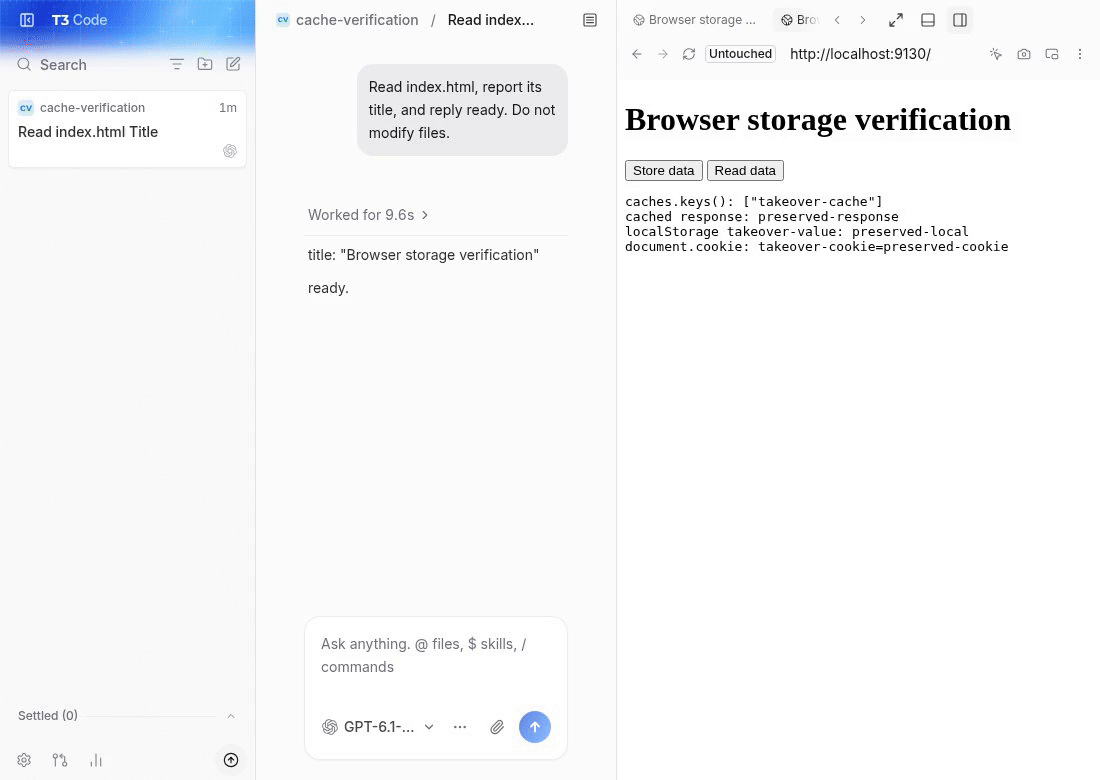Open the device preview icon in browser toolbar
Viewport: 1100px width, 780px height.
tap(1052, 54)
